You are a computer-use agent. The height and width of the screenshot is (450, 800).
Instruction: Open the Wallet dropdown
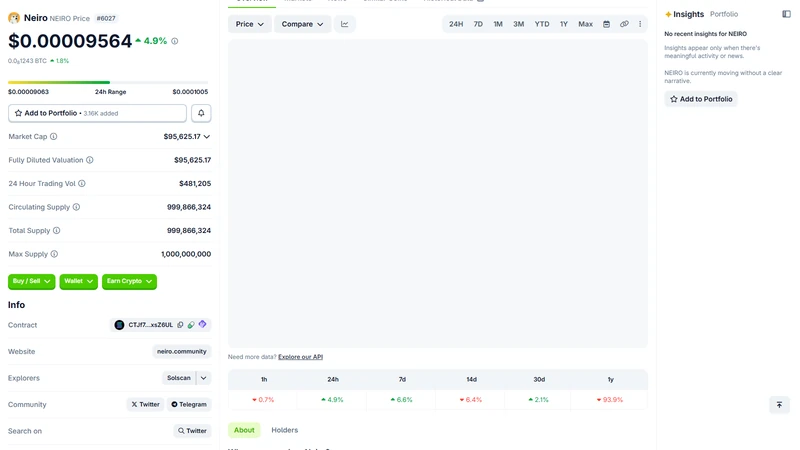click(x=79, y=281)
